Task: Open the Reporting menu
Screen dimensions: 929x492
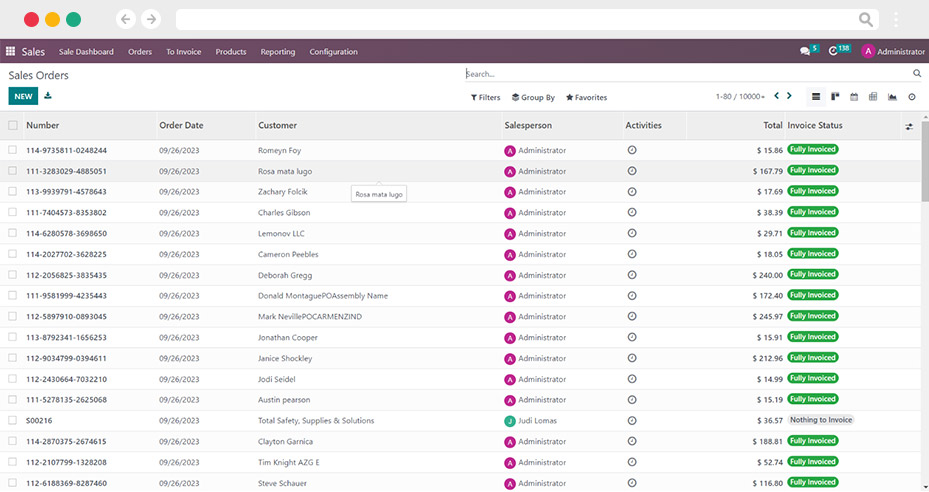Action: (278, 52)
